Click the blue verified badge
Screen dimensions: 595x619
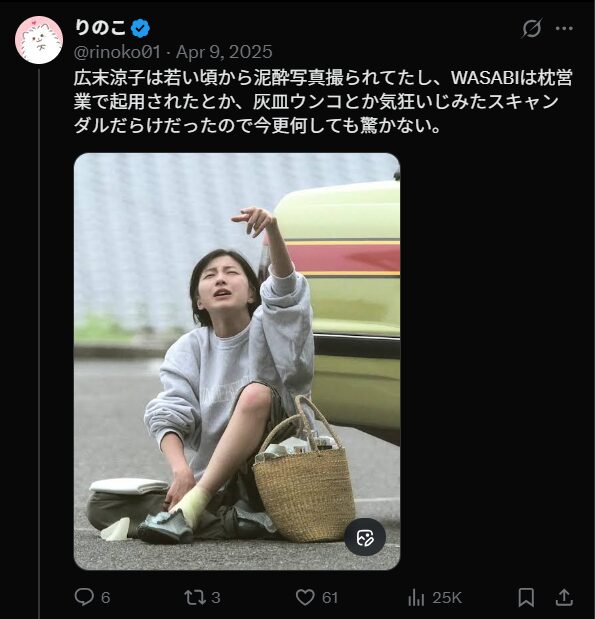point(141,28)
